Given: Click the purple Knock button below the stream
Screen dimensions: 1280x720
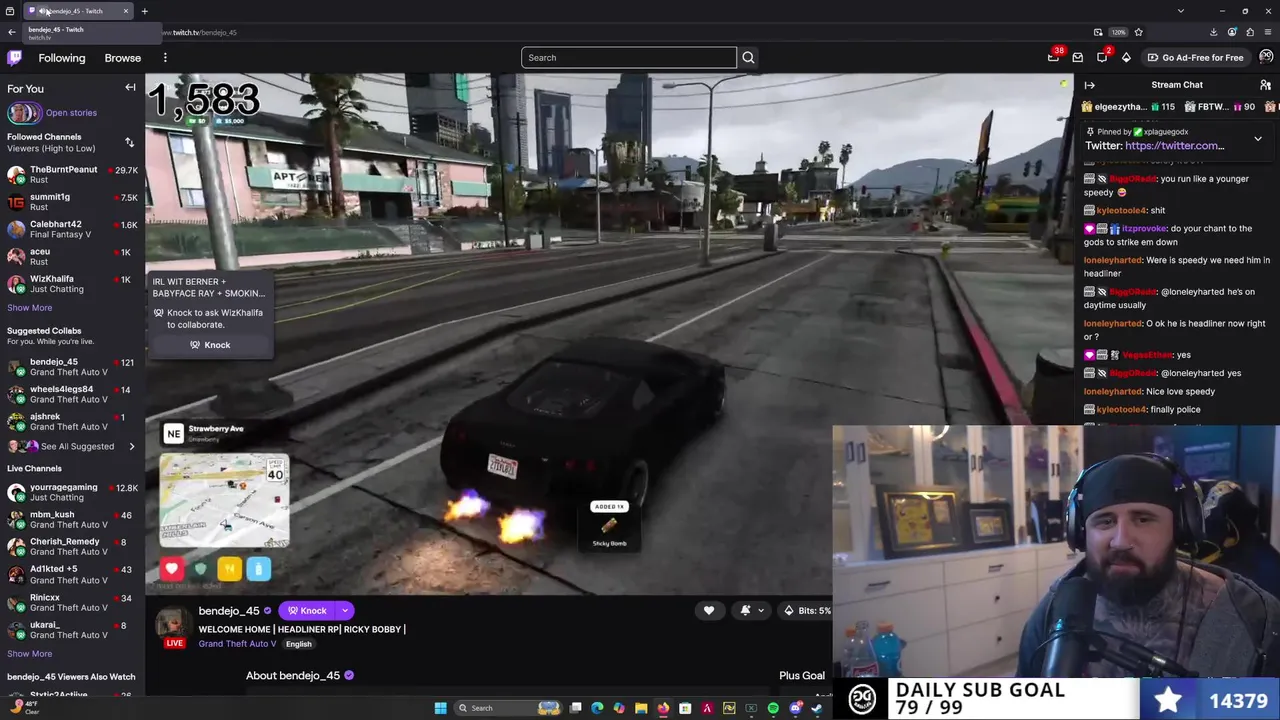Looking at the screenshot, I should 307,610.
